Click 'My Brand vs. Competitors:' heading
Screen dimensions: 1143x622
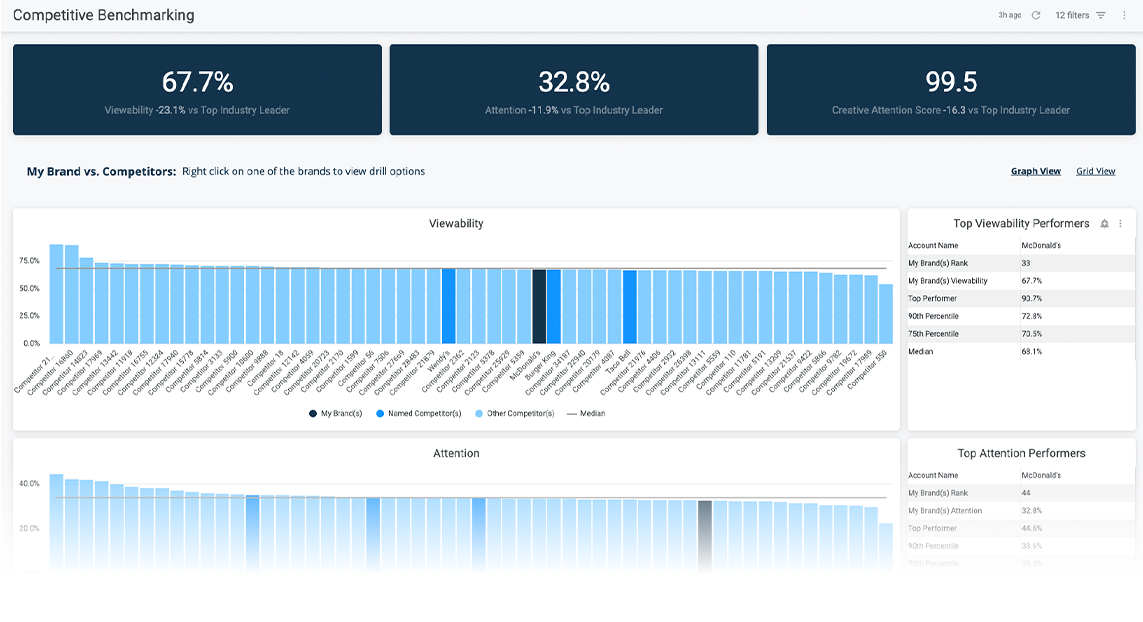[x=101, y=171]
